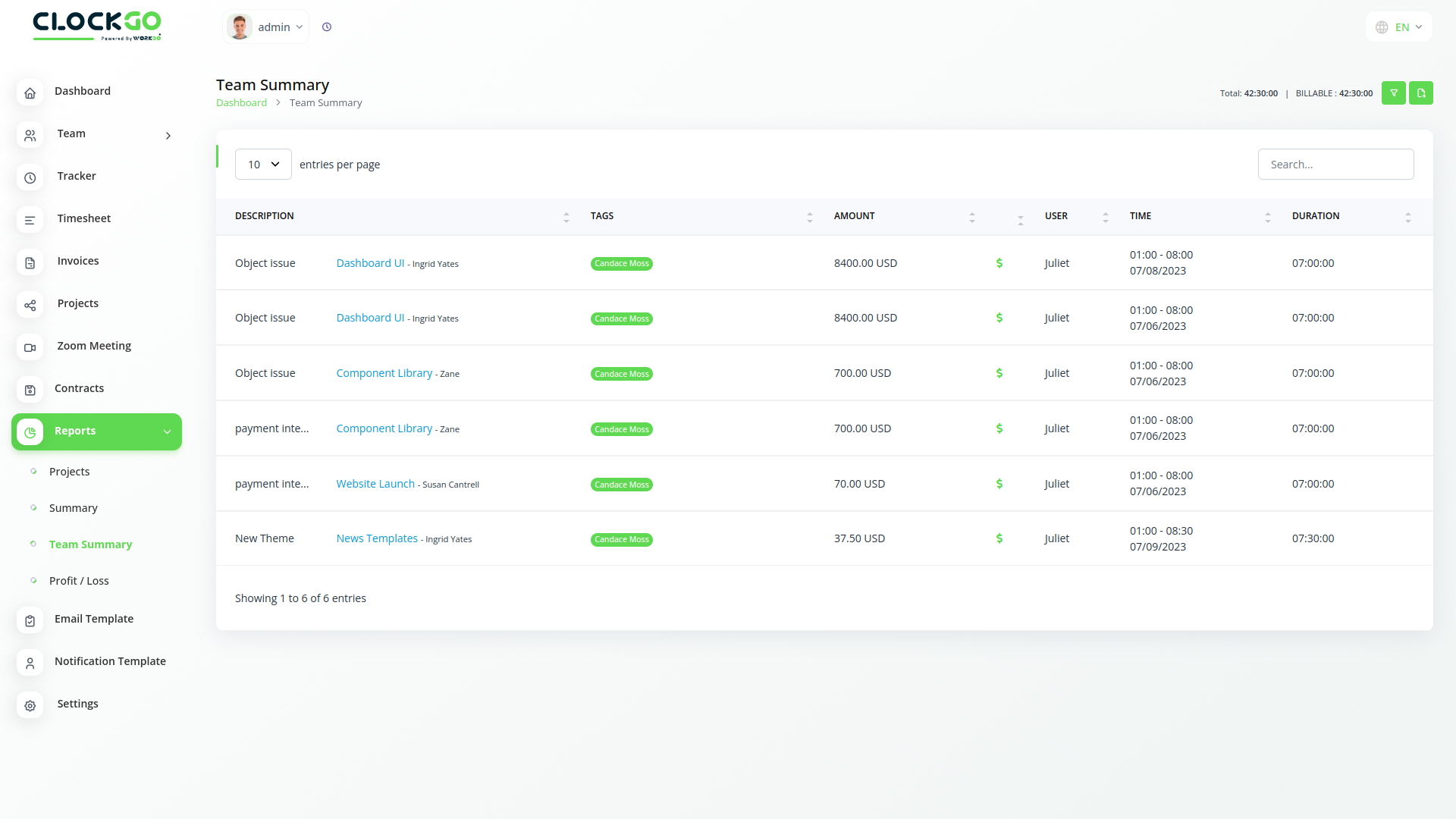Click the Dashboard breadcrumb link
Screen dimensions: 1456x819
click(241, 103)
